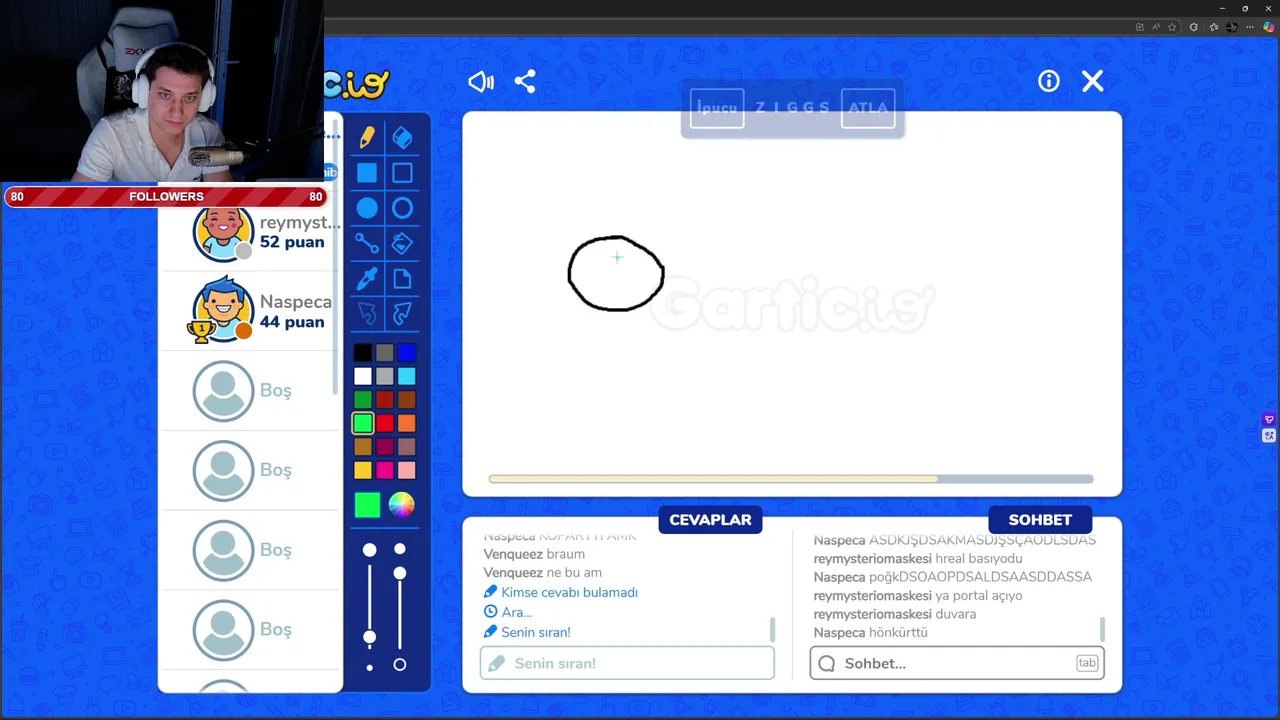Select the white color swatch
This screenshot has height=720, width=1280.
pyautogui.click(x=363, y=377)
